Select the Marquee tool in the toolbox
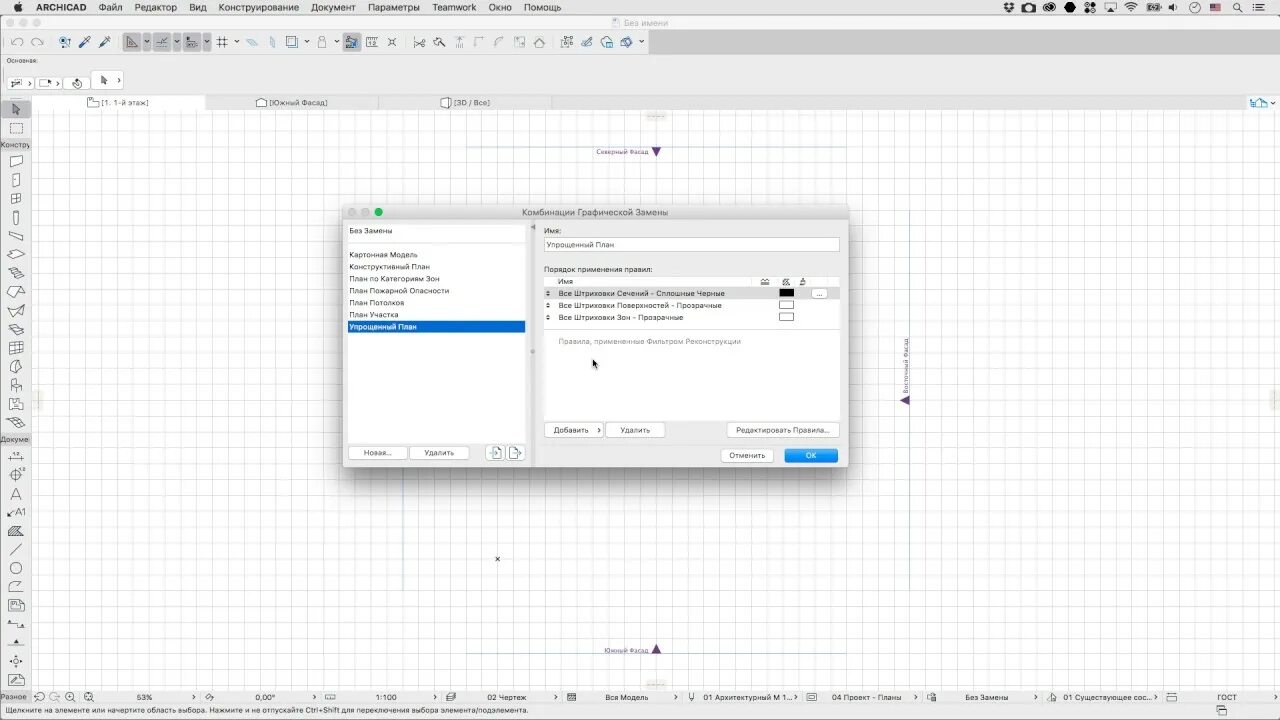Image resolution: width=1280 pixels, height=720 pixels. 16,128
